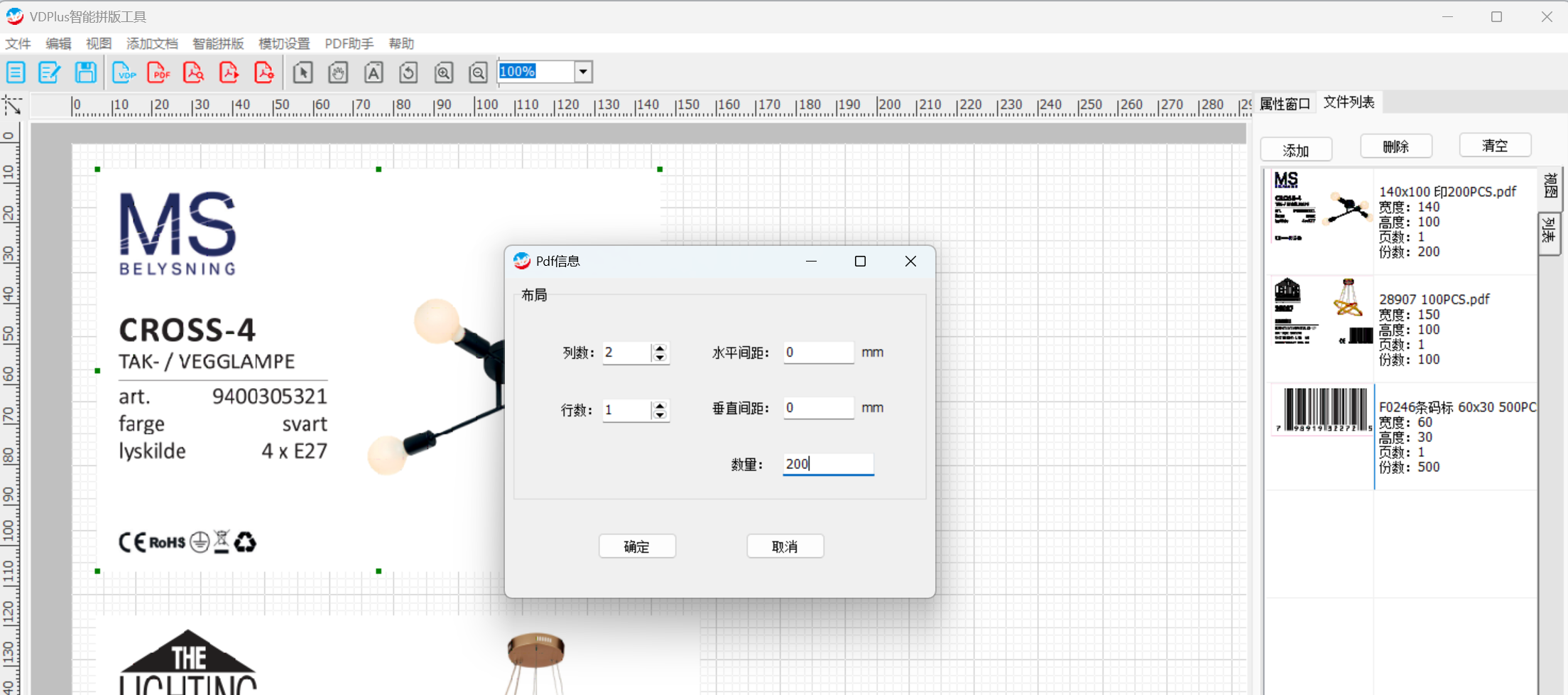
Task: Click the zoom in magnifier icon
Action: click(444, 72)
